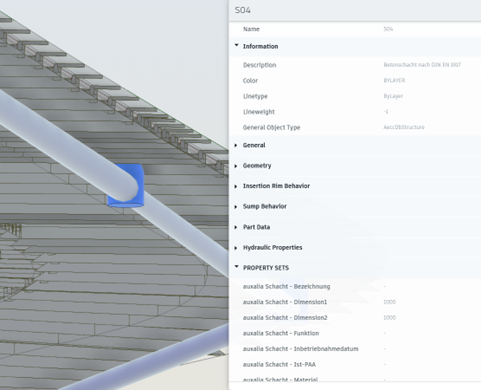Viewport: 481px width, 390px height.
Task: Click the Linetype value ByLayer
Action: (393, 96)
